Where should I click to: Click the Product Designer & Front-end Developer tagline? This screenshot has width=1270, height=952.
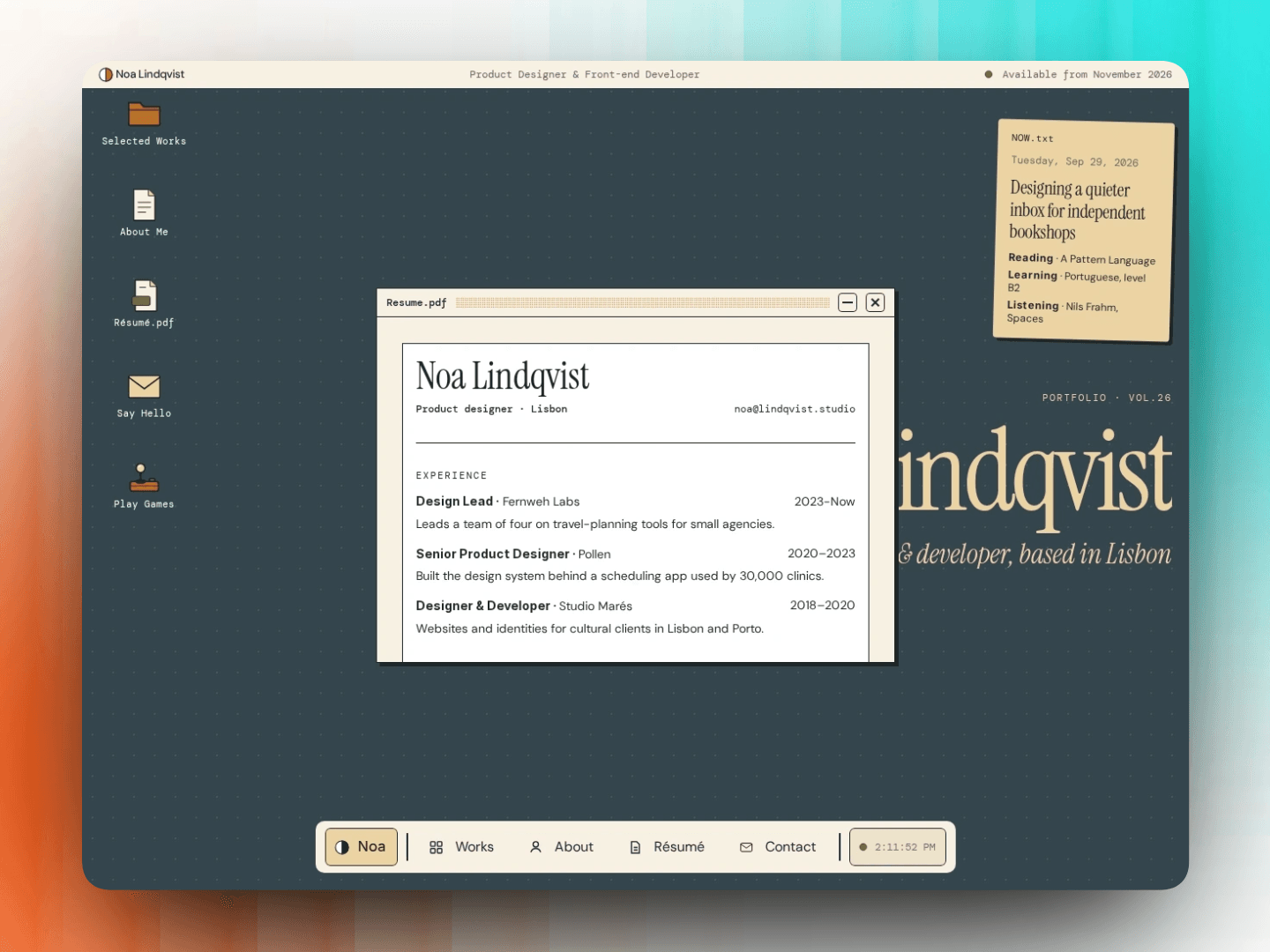pyautogui.click(x=584, y=74)
